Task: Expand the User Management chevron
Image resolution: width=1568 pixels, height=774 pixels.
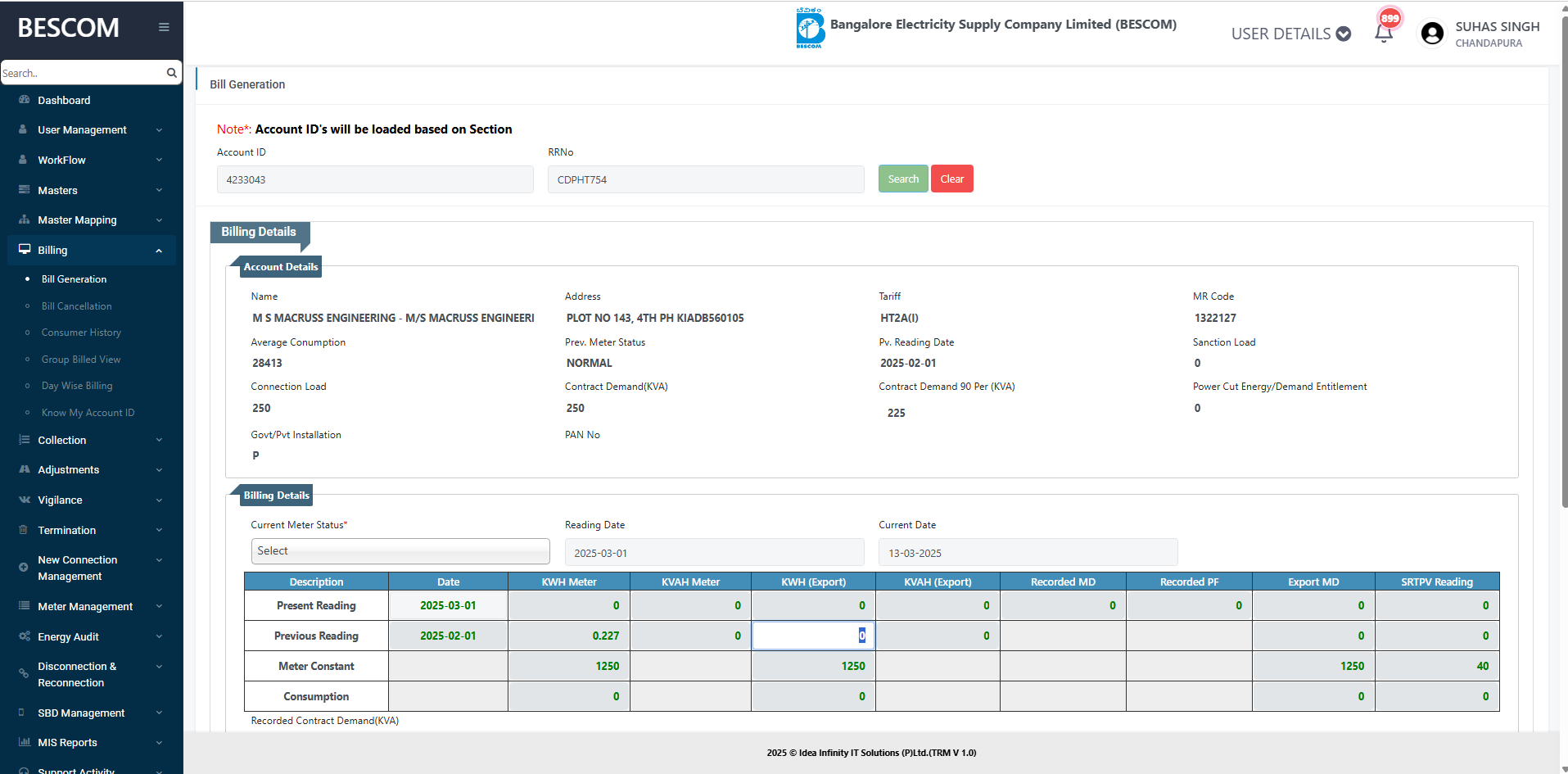Action: [159, 130]
